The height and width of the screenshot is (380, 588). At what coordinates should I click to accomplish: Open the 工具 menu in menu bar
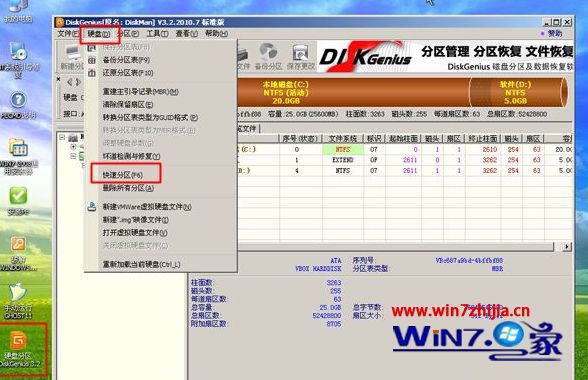click(157, 34)
